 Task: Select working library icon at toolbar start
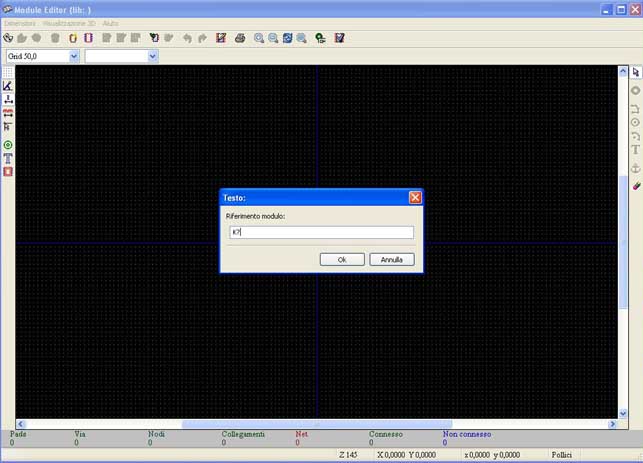[x=8, y=38]
